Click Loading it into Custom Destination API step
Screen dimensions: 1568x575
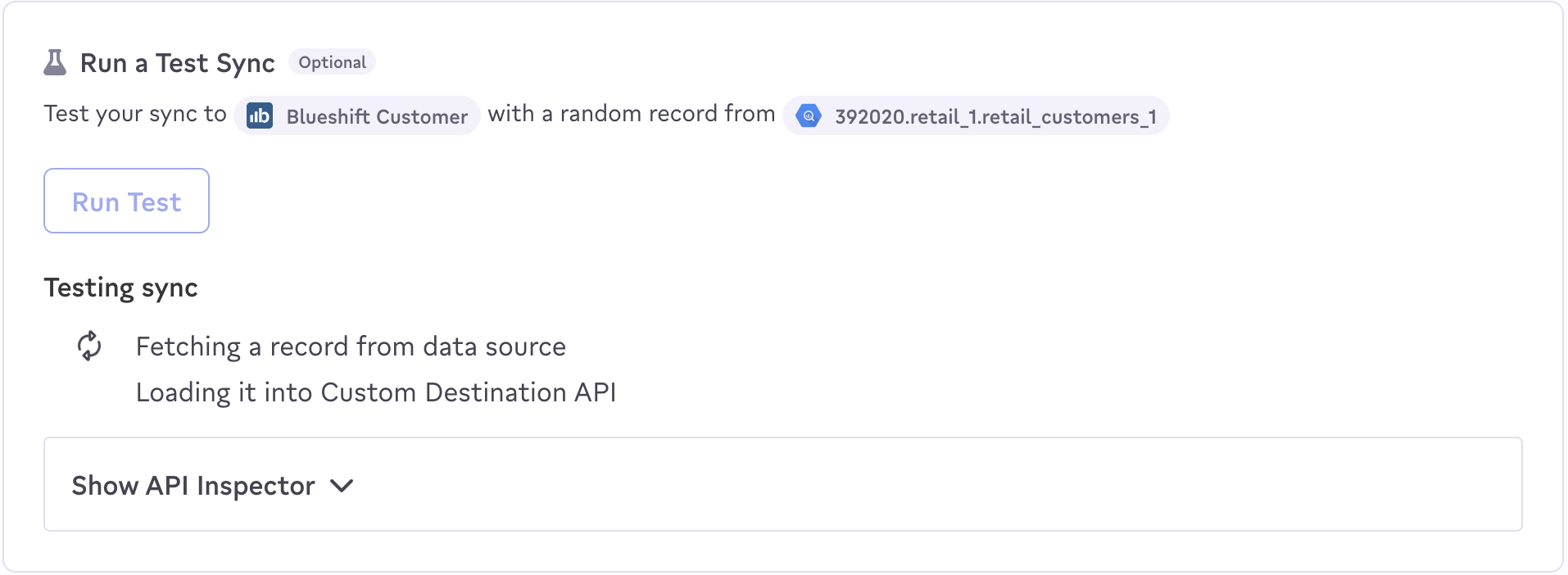tap(376, 392)
